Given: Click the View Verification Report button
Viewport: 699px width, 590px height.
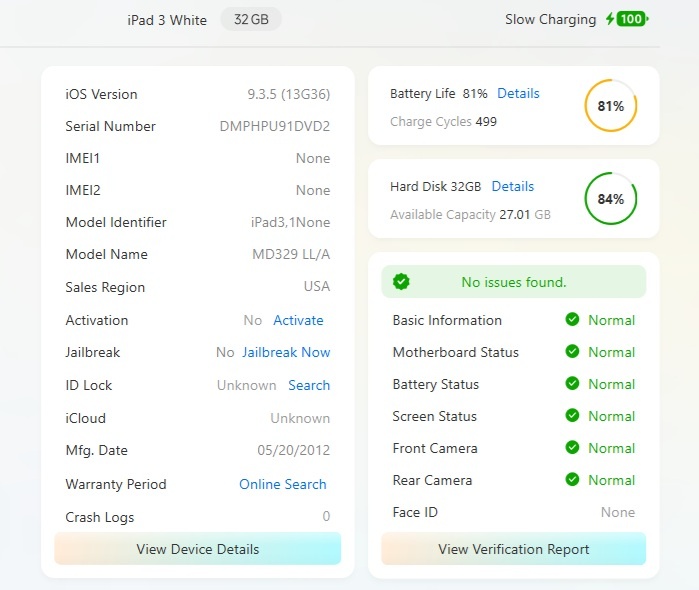Looking at the screenshot, I should point(514,549).
